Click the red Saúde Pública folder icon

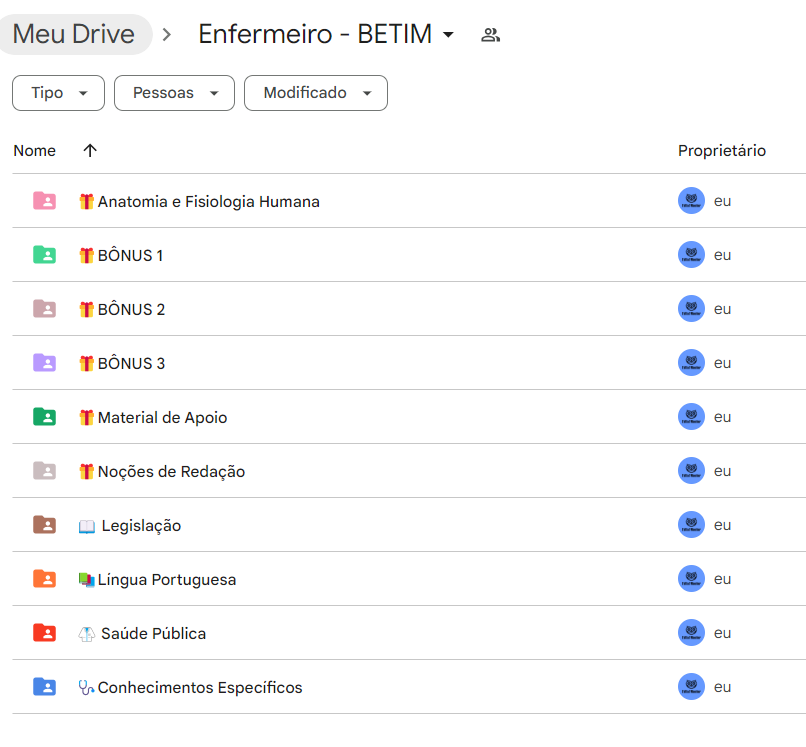pyautogui.click(x=44, y=633)
